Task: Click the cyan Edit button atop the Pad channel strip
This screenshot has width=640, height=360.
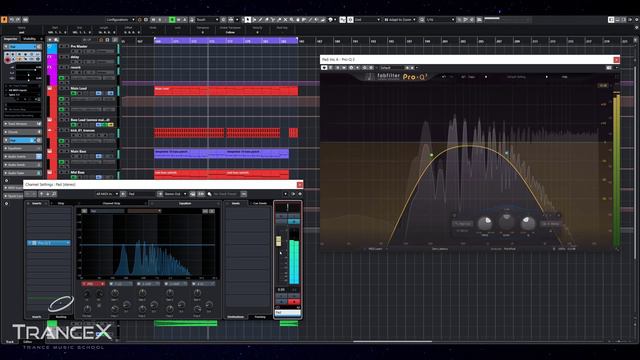Action: pos(294,221)
